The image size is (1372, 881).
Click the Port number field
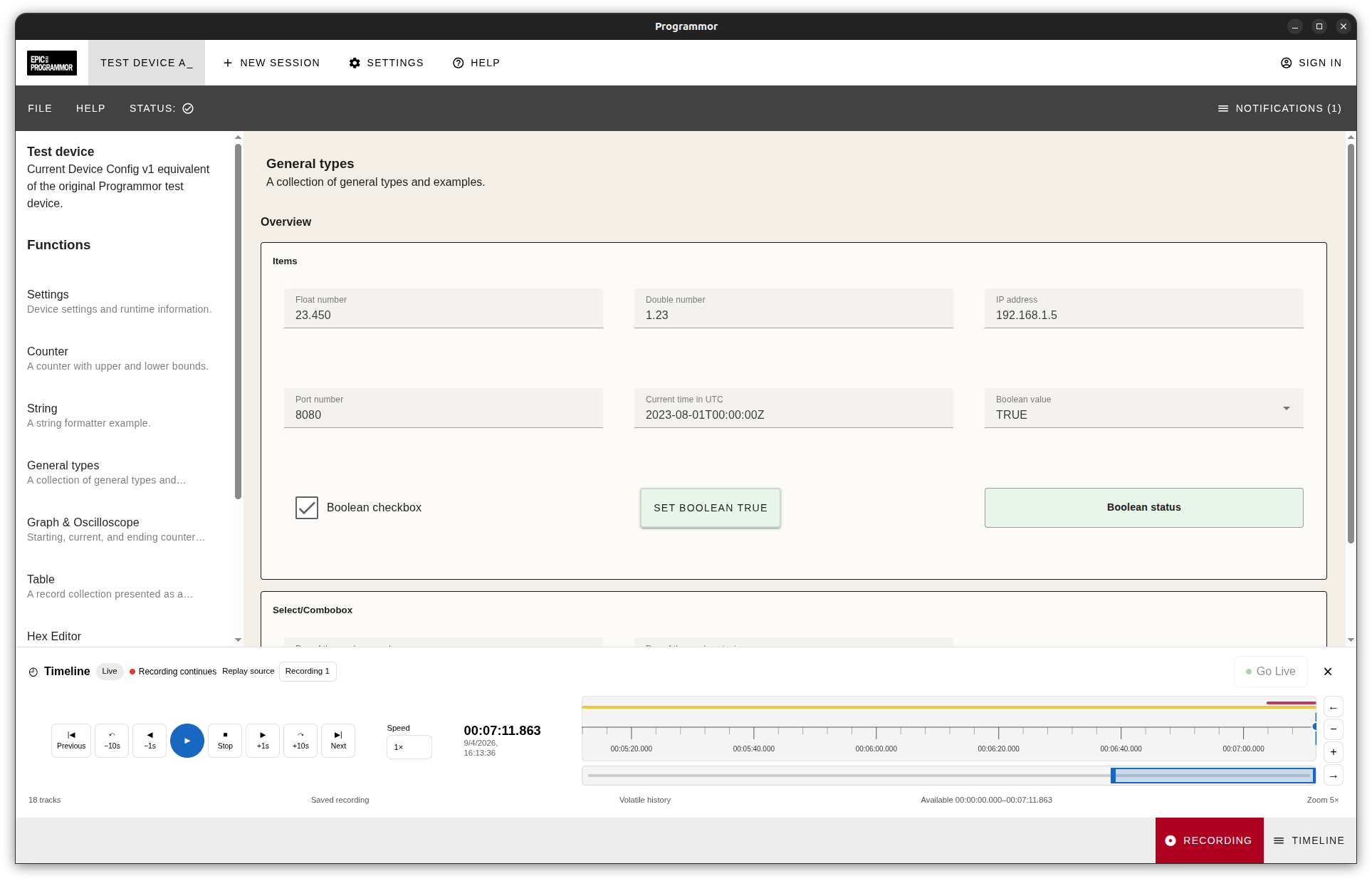coord(444,408)
